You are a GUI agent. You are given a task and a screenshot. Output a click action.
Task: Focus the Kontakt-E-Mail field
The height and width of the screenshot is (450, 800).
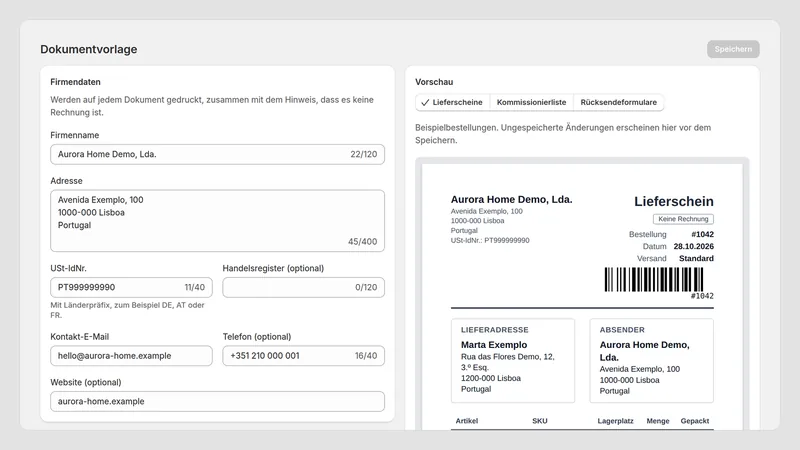[x=131, y=356]
